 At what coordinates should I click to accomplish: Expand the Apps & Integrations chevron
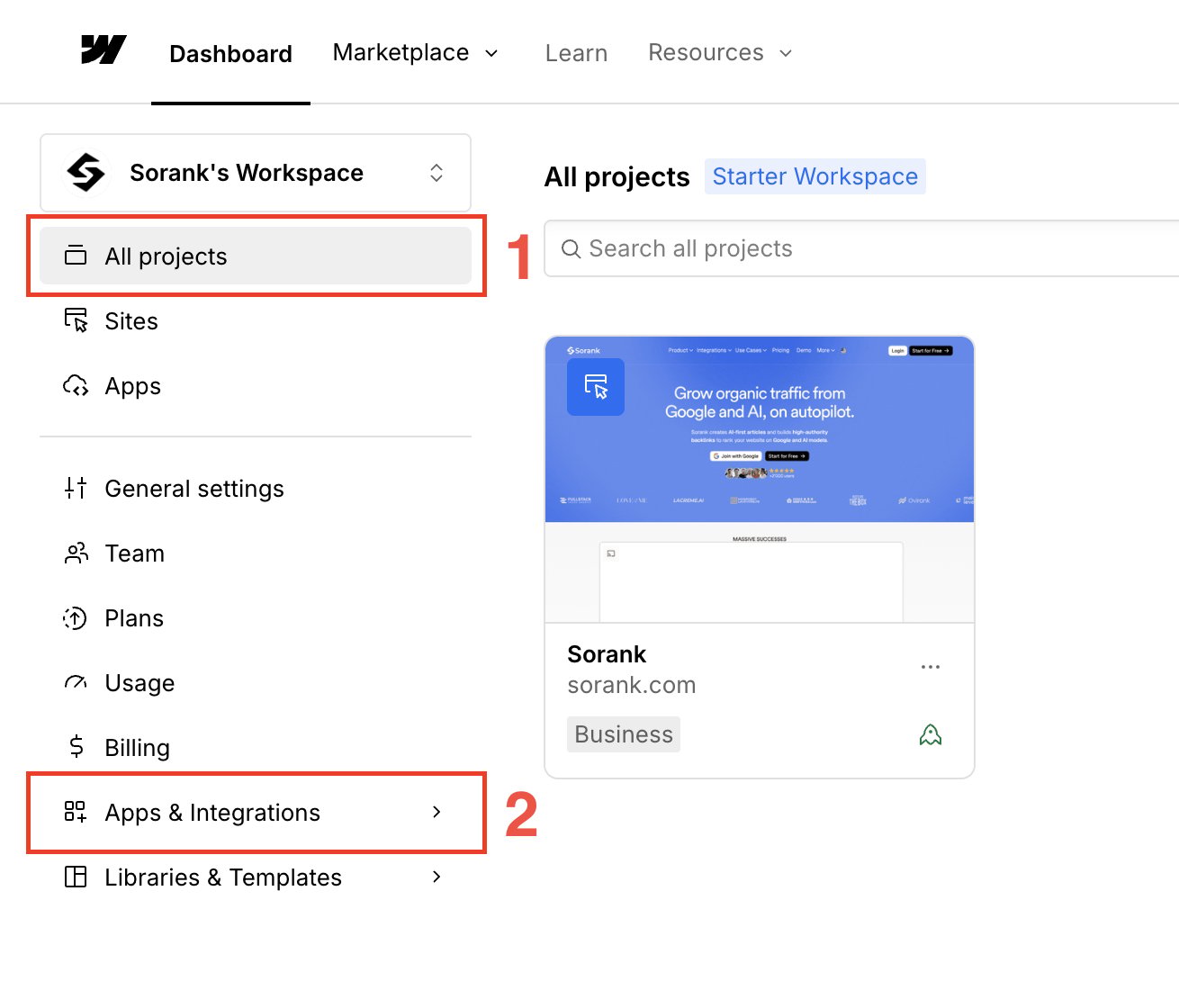pos(436,812)
